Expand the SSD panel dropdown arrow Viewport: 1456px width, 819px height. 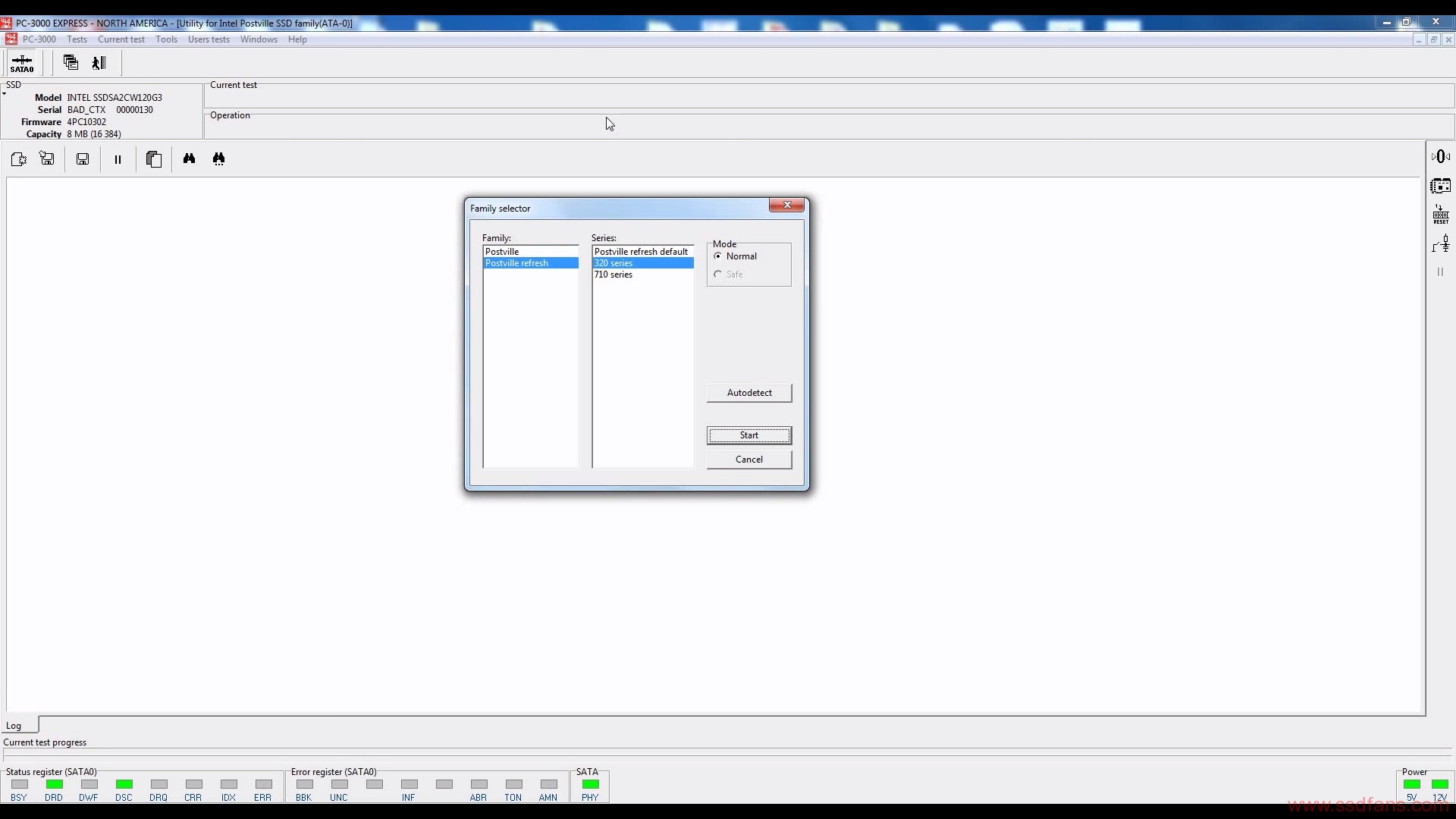4,93
